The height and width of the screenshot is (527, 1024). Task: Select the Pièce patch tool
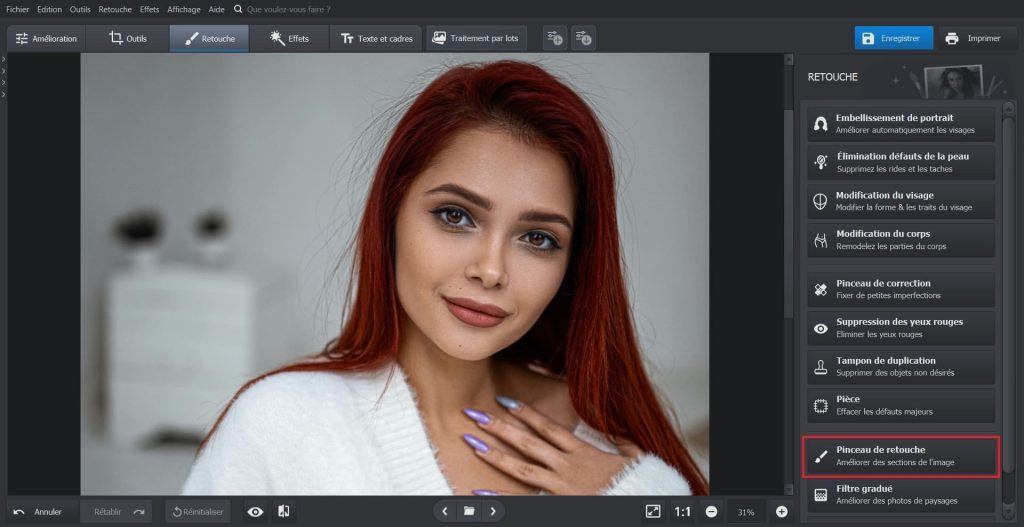coord(901,405)
